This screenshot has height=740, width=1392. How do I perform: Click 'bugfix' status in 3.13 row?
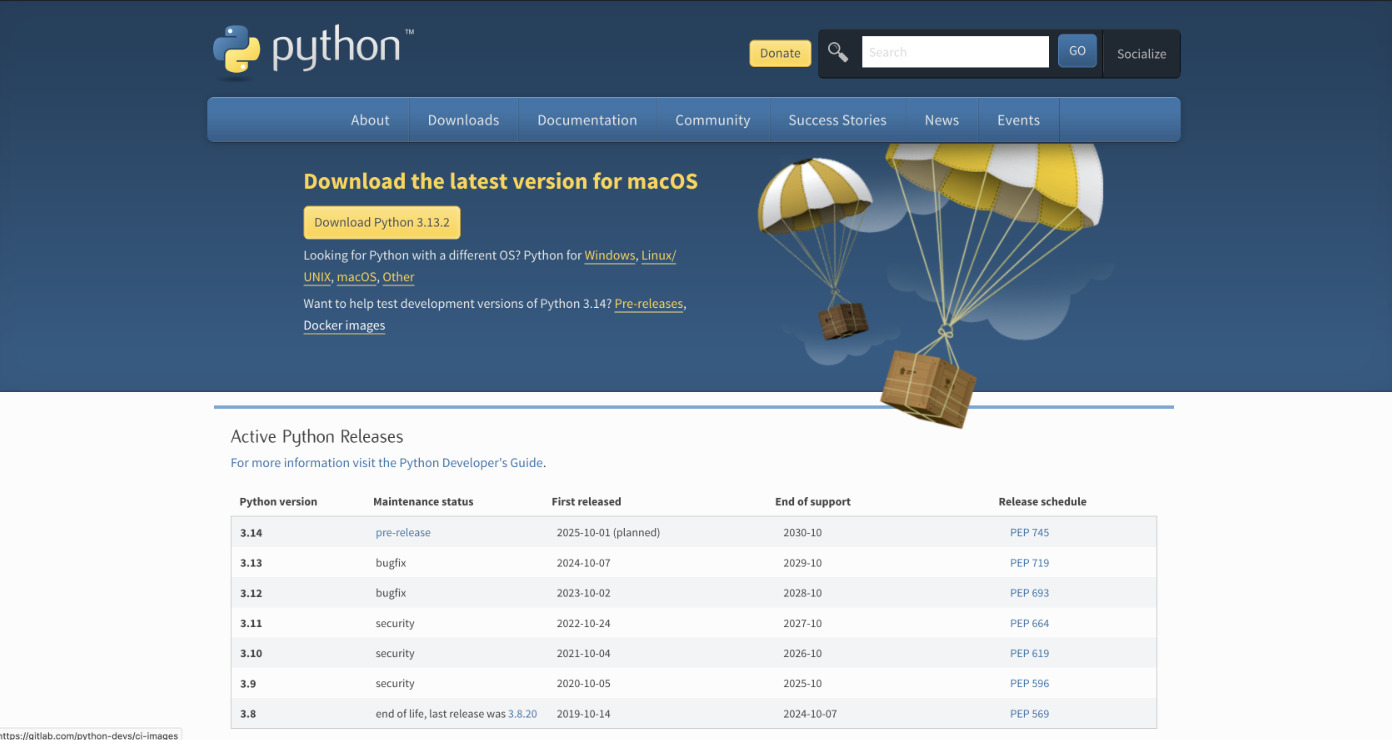(391, 563)
